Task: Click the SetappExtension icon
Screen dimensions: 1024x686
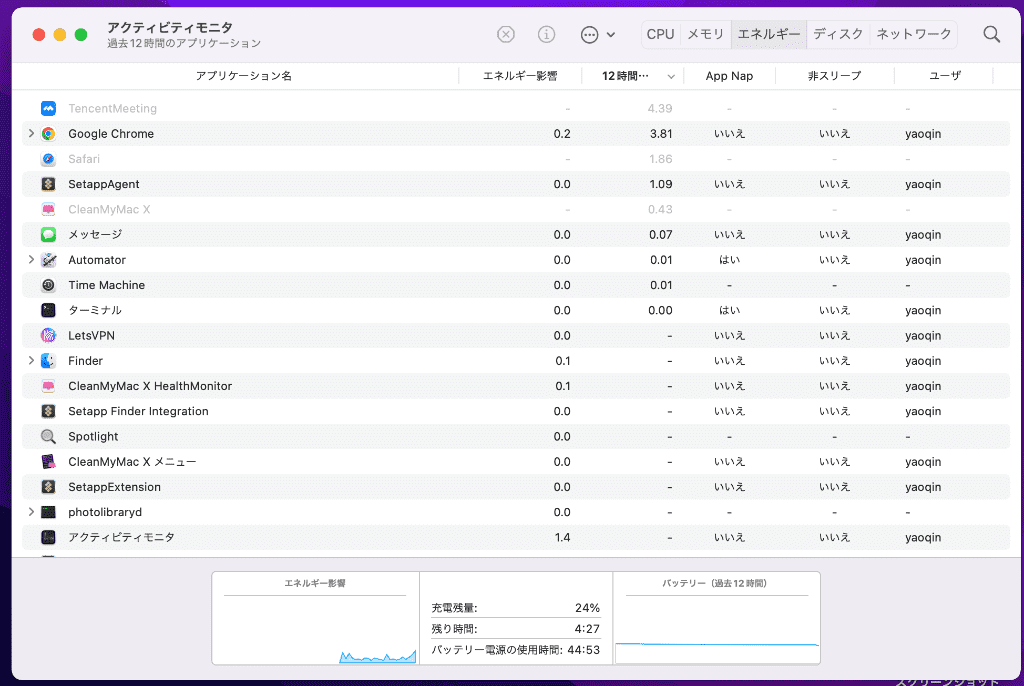Action: [x=48, y=487]
